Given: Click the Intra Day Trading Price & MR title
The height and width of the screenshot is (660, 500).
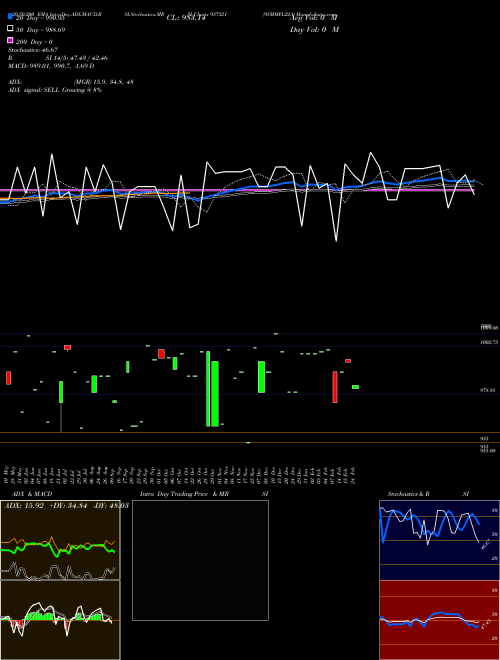Looking at the screenshot, I should coord(184,494).
